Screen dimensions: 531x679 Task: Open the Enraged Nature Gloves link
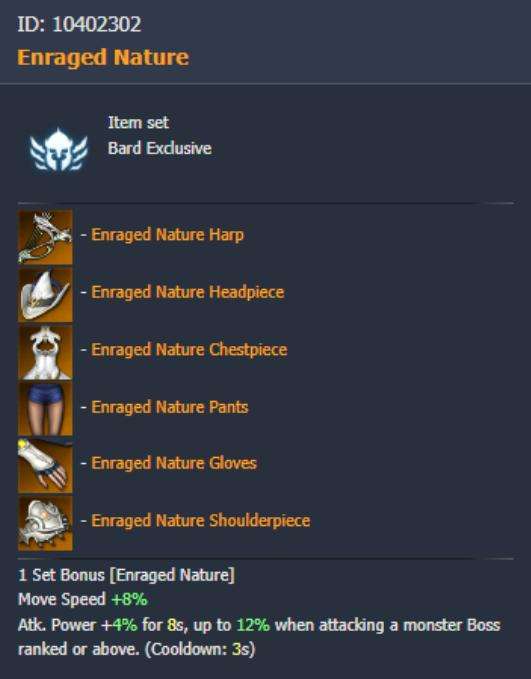coord(174,463)
